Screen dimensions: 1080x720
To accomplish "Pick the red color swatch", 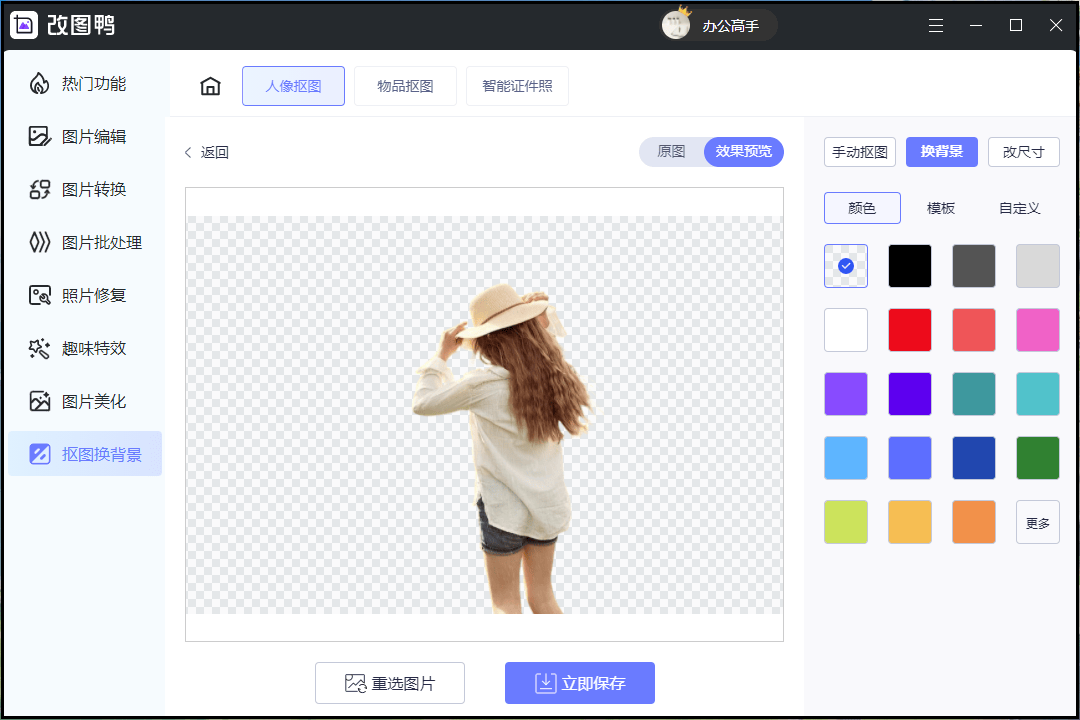I will click(910, 330).
